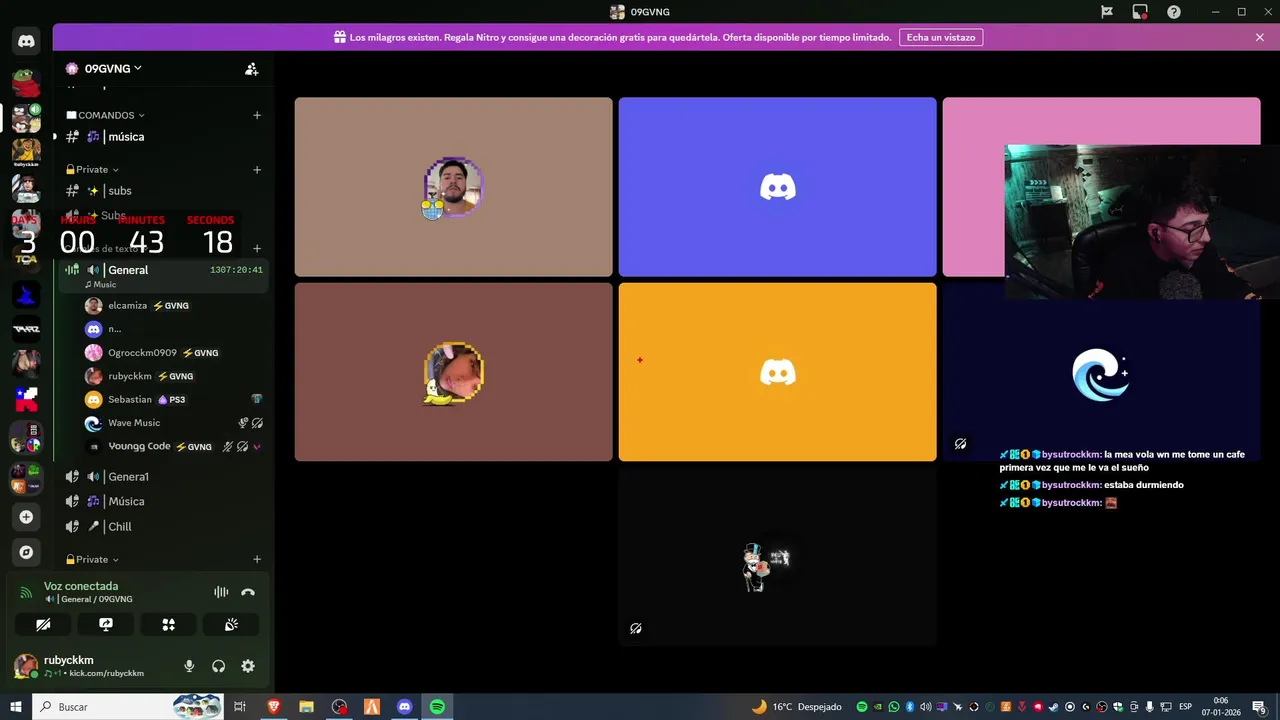Select the TCA server icon
This screenshot has width=1280, height=720.
[26, 259]
